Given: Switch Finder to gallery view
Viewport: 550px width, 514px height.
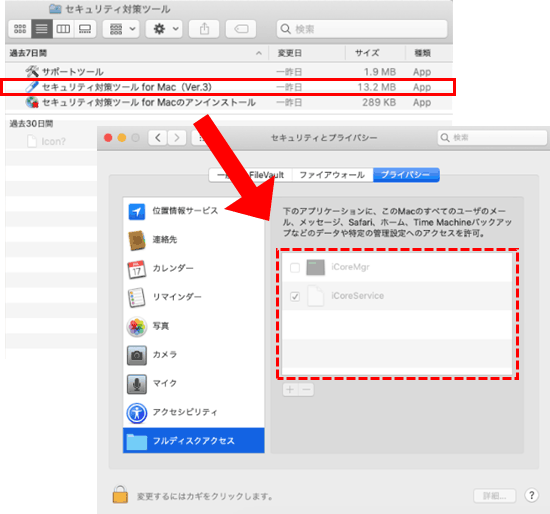Looking at the screenshot, I should [x=85, y=29].
